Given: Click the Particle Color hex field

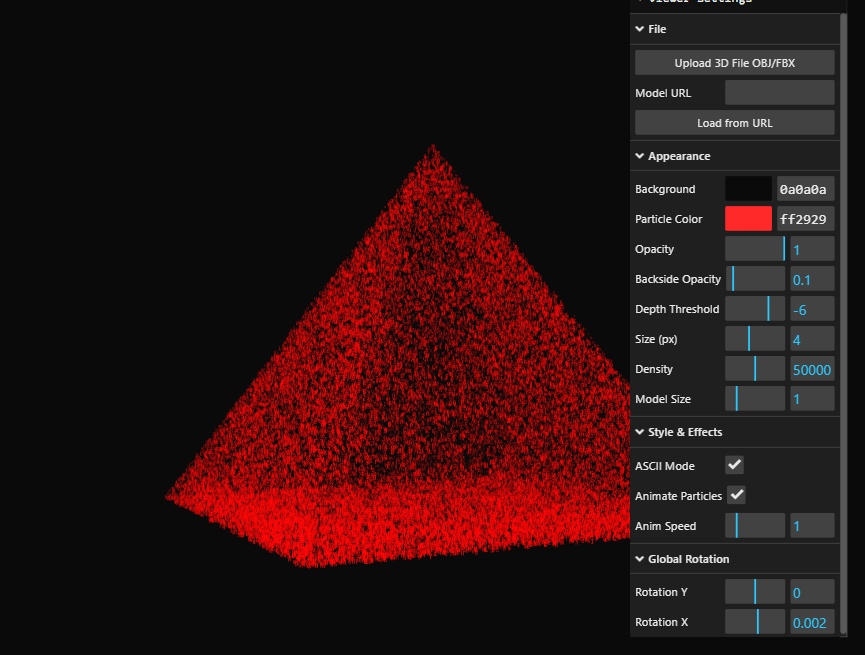Looking at the screenshot, I should pyautogui.click(x=805, y=219).
